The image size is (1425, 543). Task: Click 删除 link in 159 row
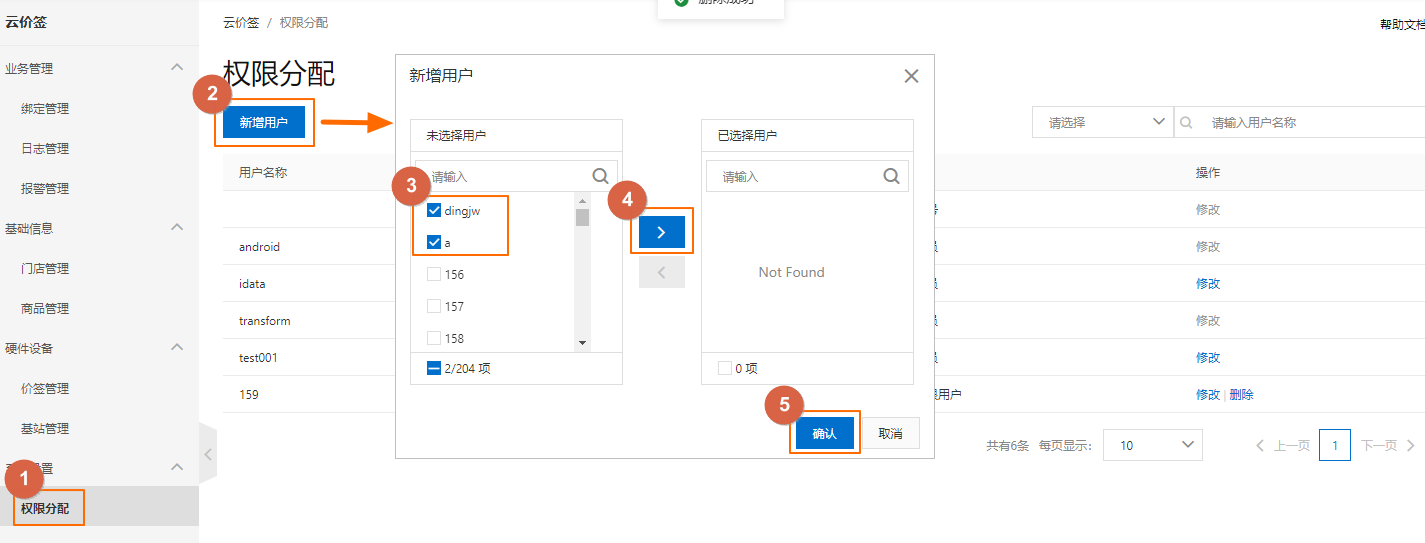tap(1241, 395)
